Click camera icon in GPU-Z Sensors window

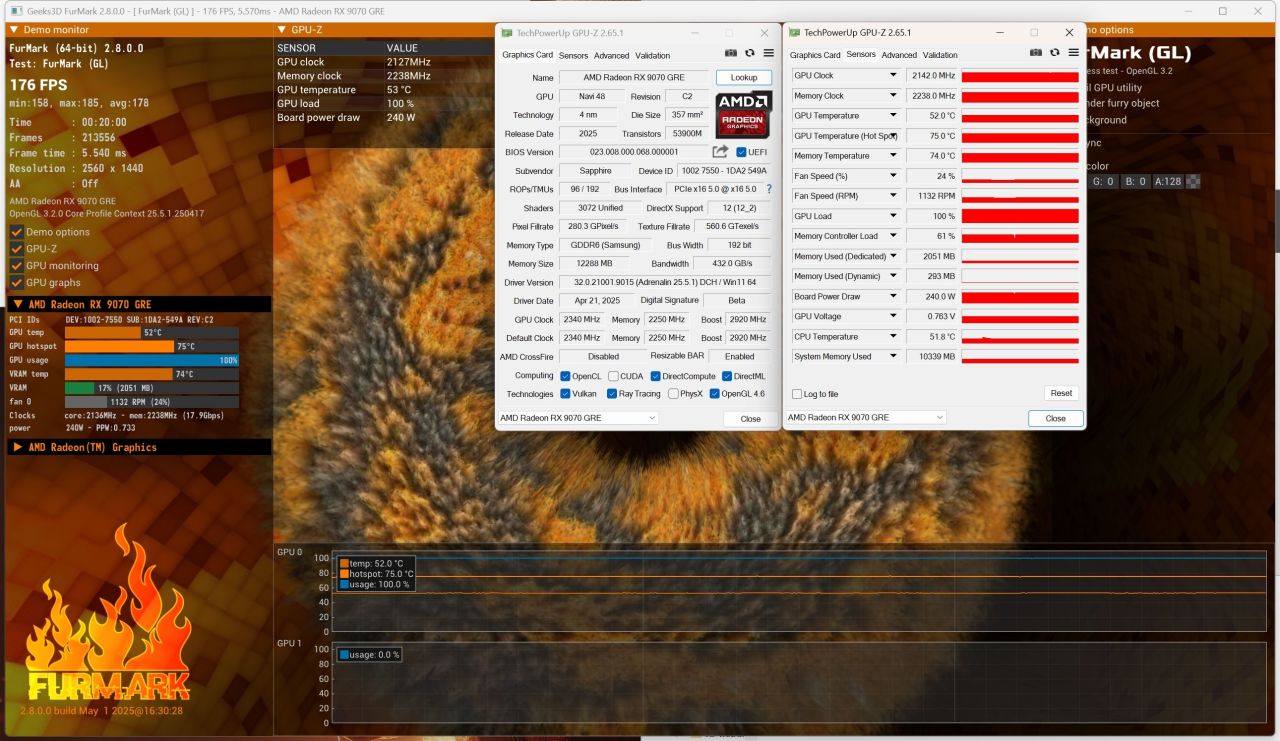point(1036,53)
